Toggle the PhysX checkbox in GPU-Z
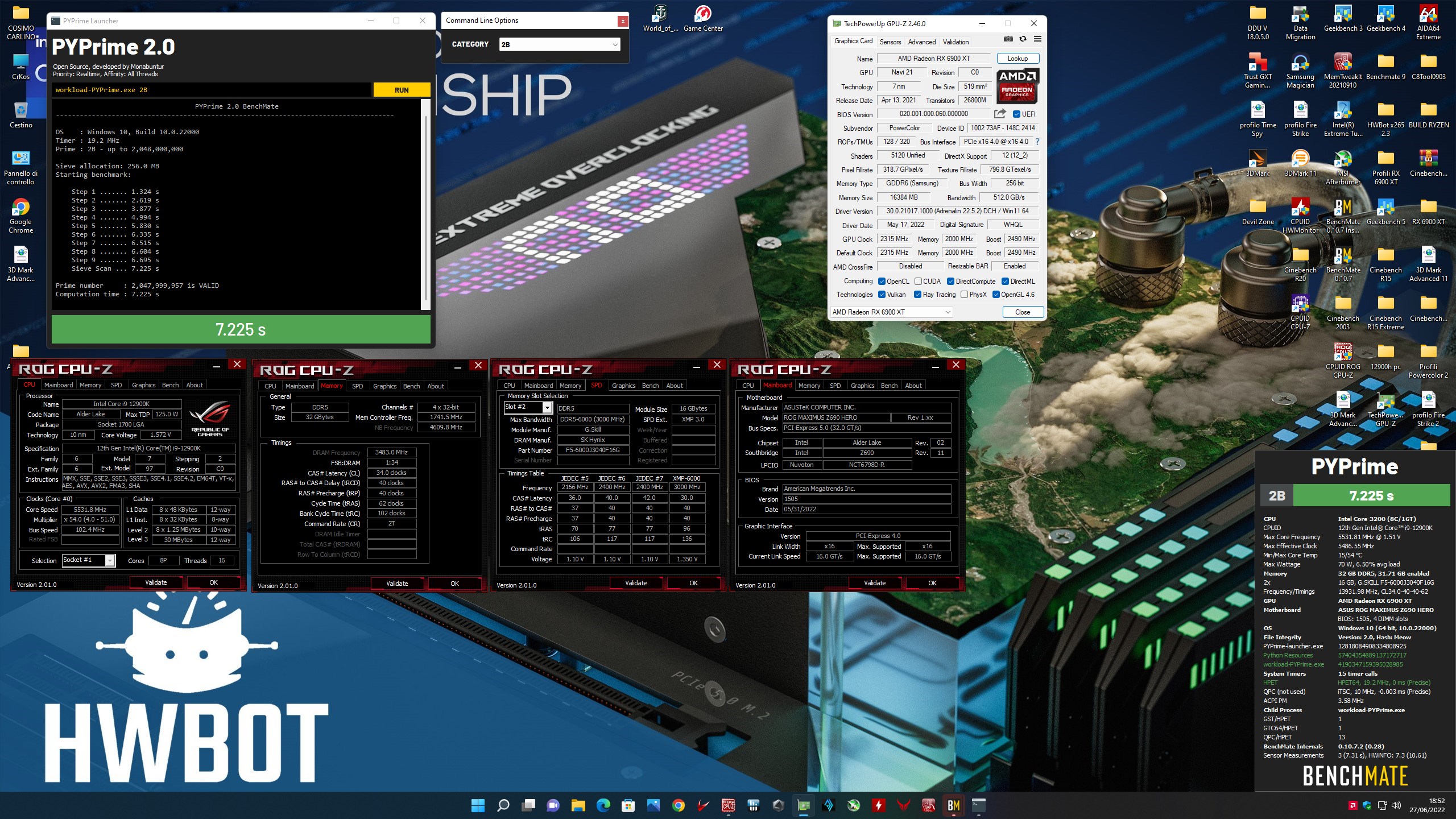 (x=964, y=295)
